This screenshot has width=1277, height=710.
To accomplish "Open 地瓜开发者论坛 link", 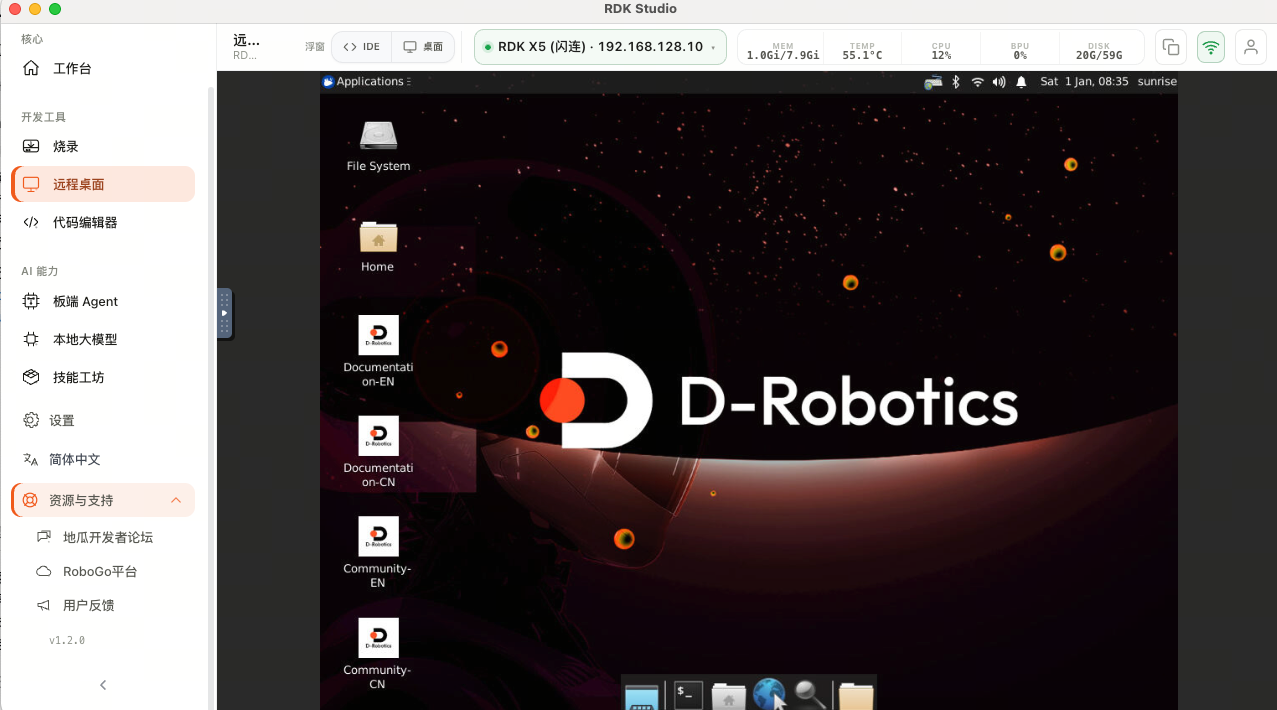I will click(x=108, y=537).
